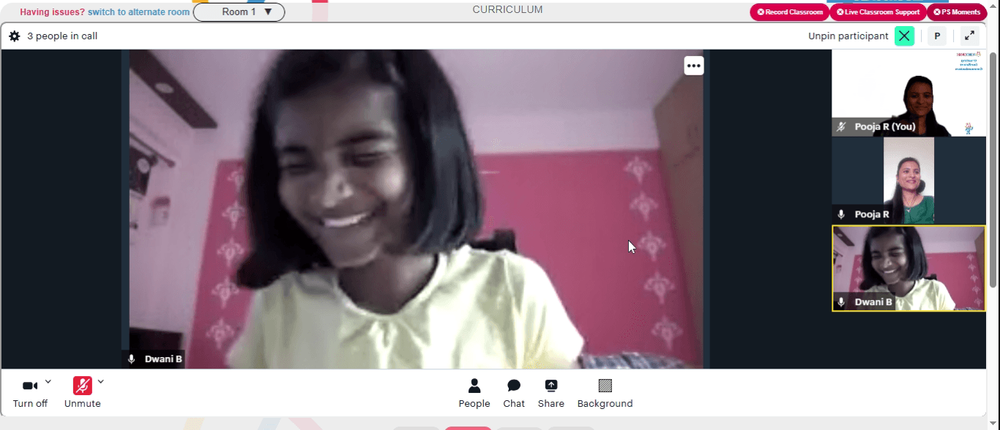Screen dimensions: 1000x430
Task: Select Pooja R (You) video thumbnail
Action: (908, 93)
